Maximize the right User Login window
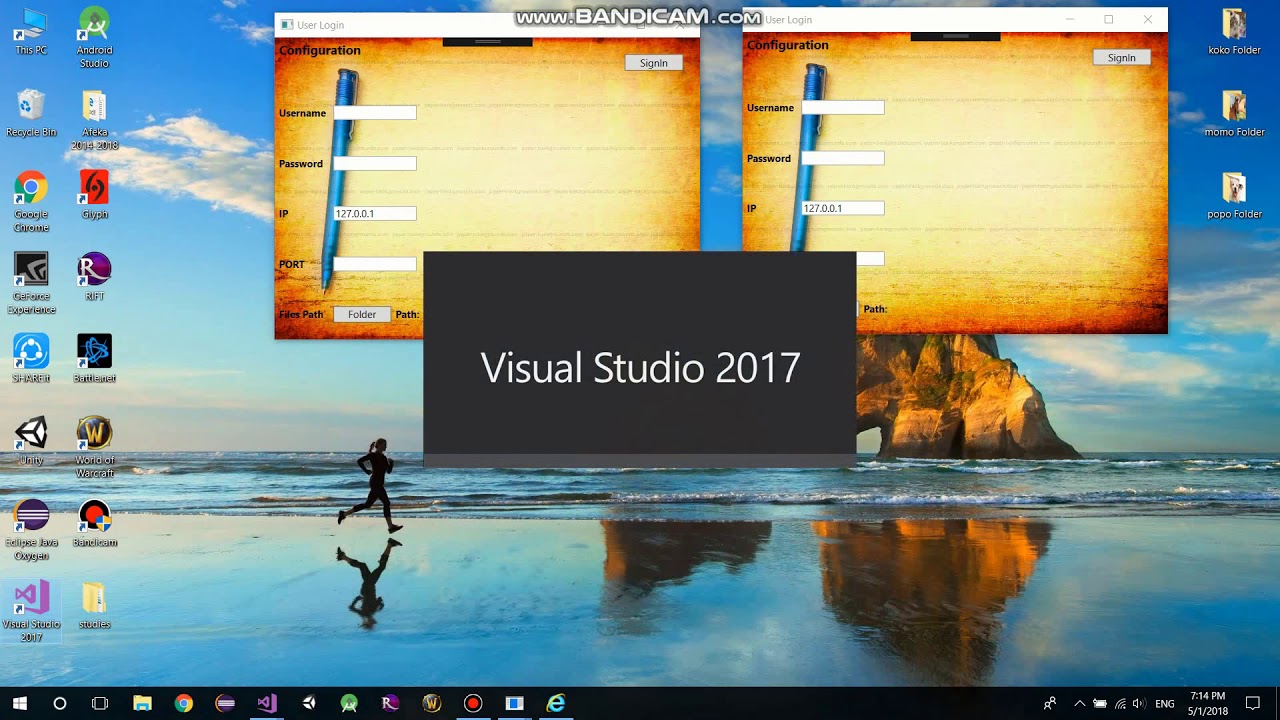 [1108, 19]
